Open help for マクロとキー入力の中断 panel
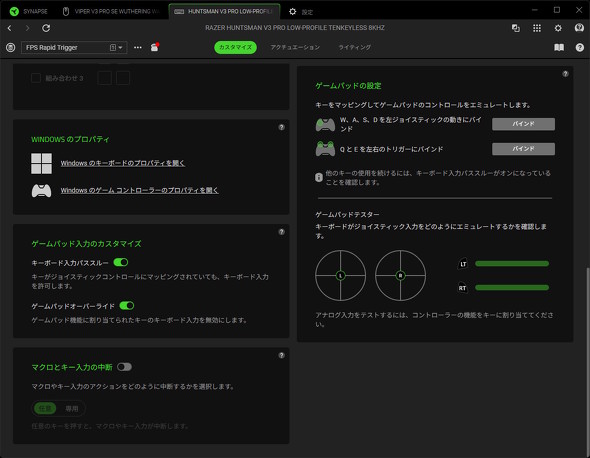The width and height of the screenshot is (590, 458). [x=281, y=355]
